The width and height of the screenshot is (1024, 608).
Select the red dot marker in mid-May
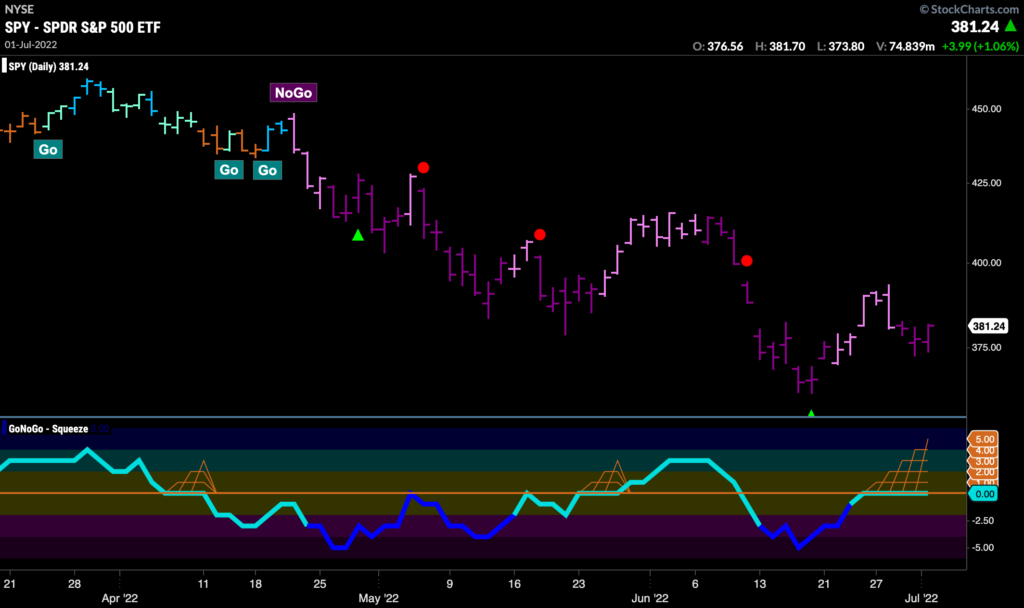tap(539, 234)
